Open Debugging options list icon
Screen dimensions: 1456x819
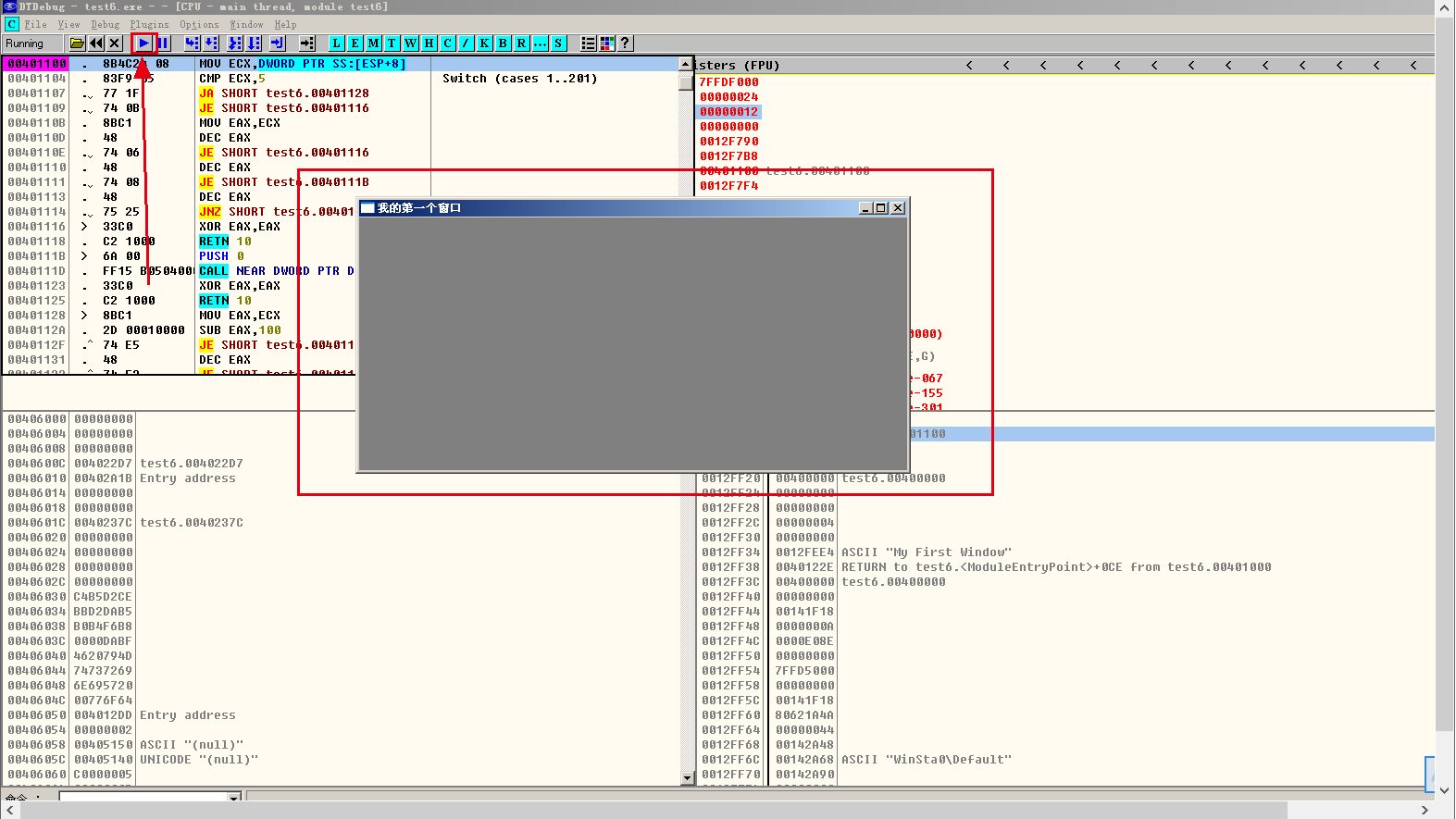(588, 43)
